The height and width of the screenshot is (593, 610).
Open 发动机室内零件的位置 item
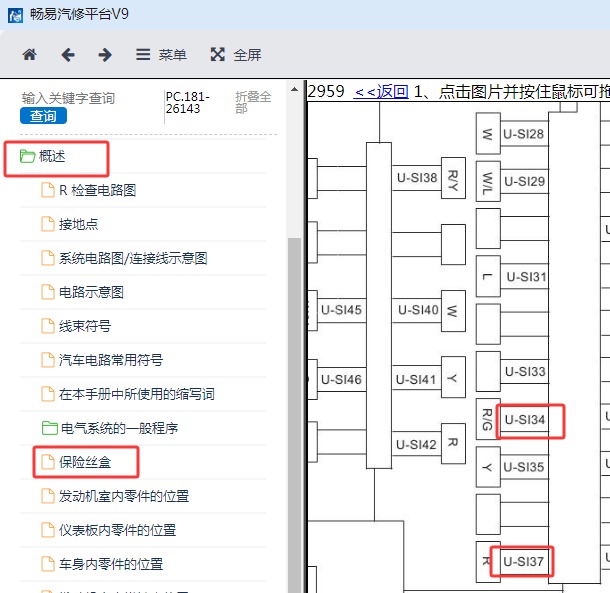pos(124,496)
